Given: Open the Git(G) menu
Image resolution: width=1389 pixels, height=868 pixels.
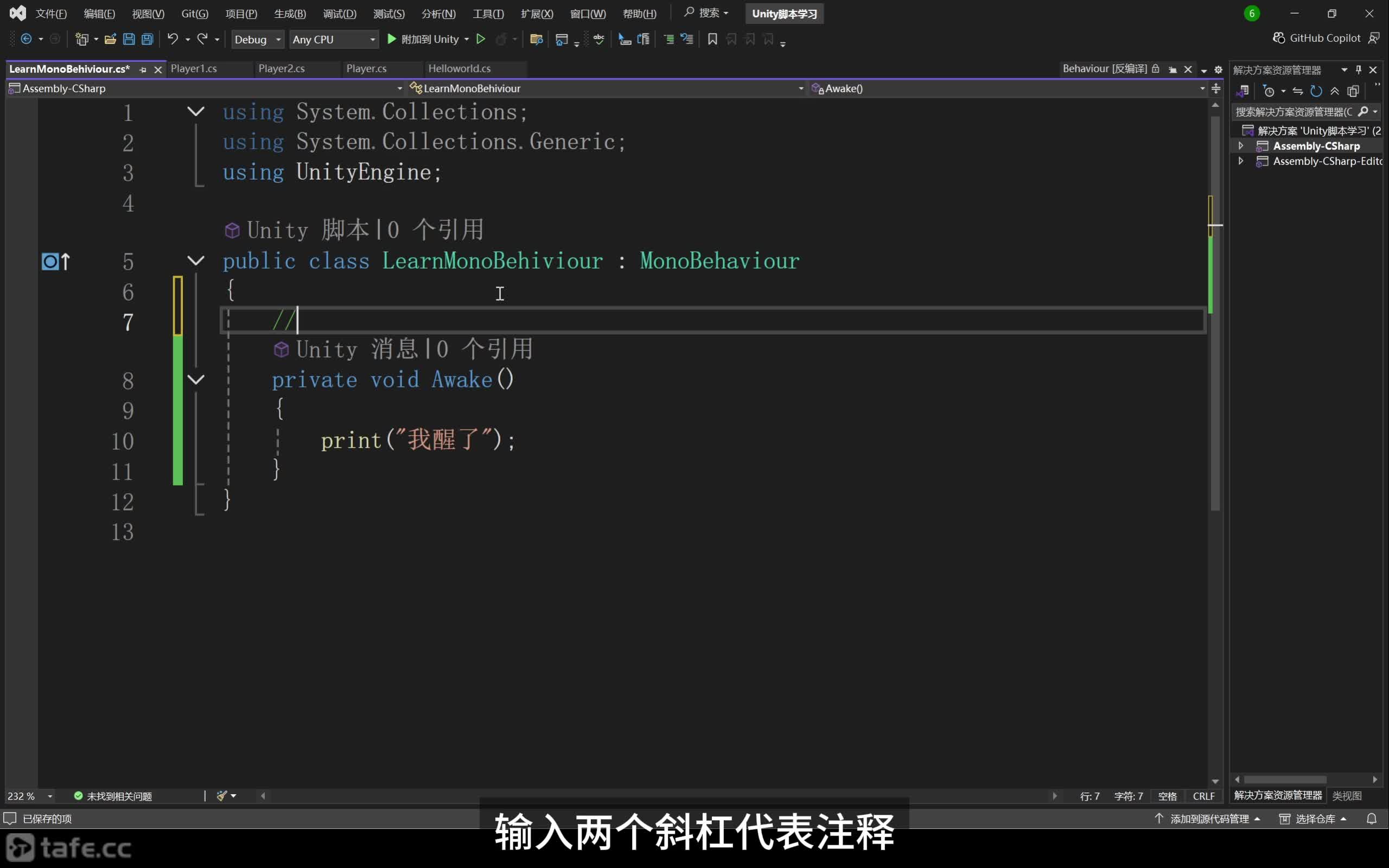Looking at the screenshot, I should pos(195,13).
